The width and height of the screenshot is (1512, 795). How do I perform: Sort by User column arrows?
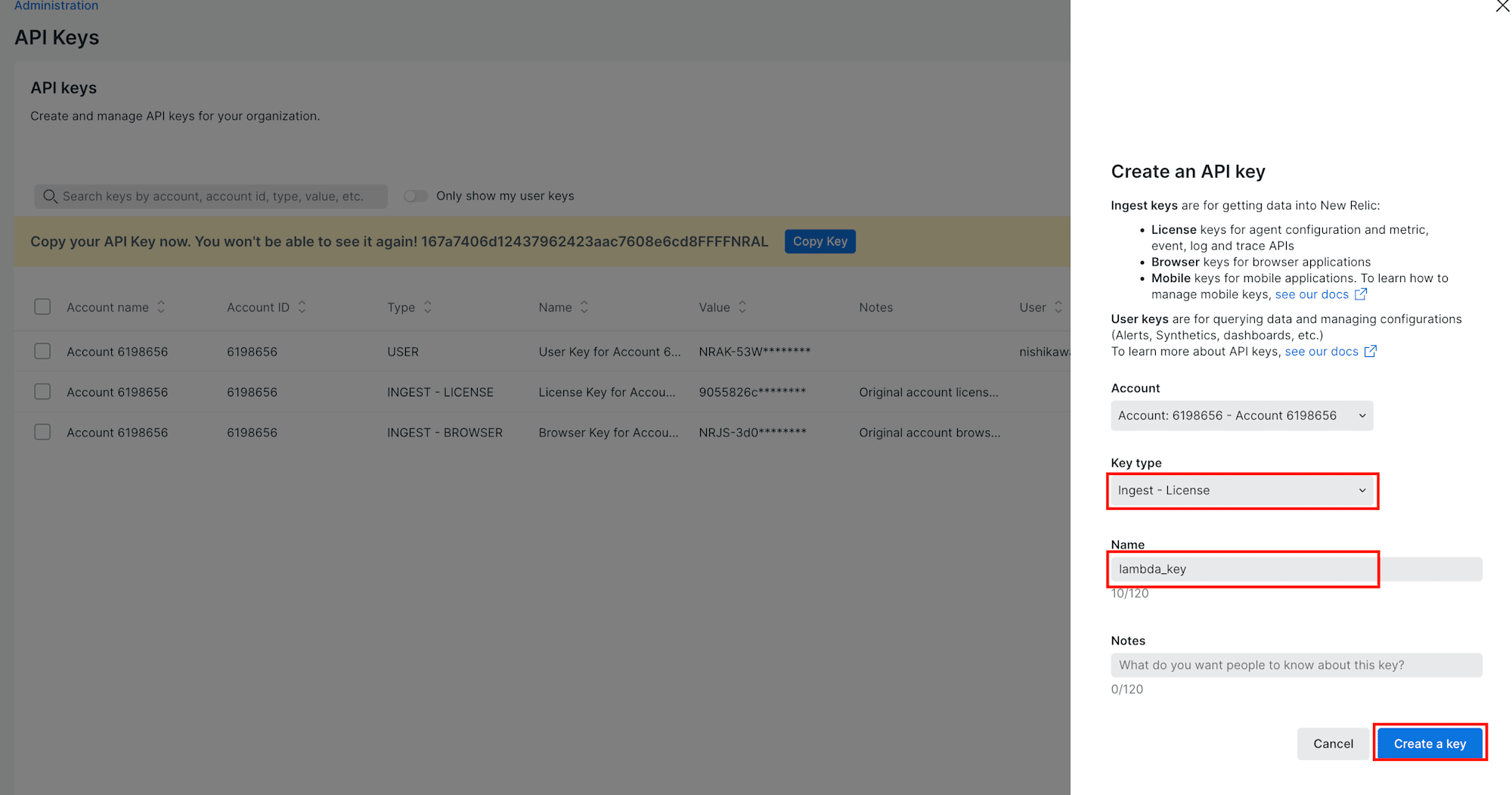1058,307
